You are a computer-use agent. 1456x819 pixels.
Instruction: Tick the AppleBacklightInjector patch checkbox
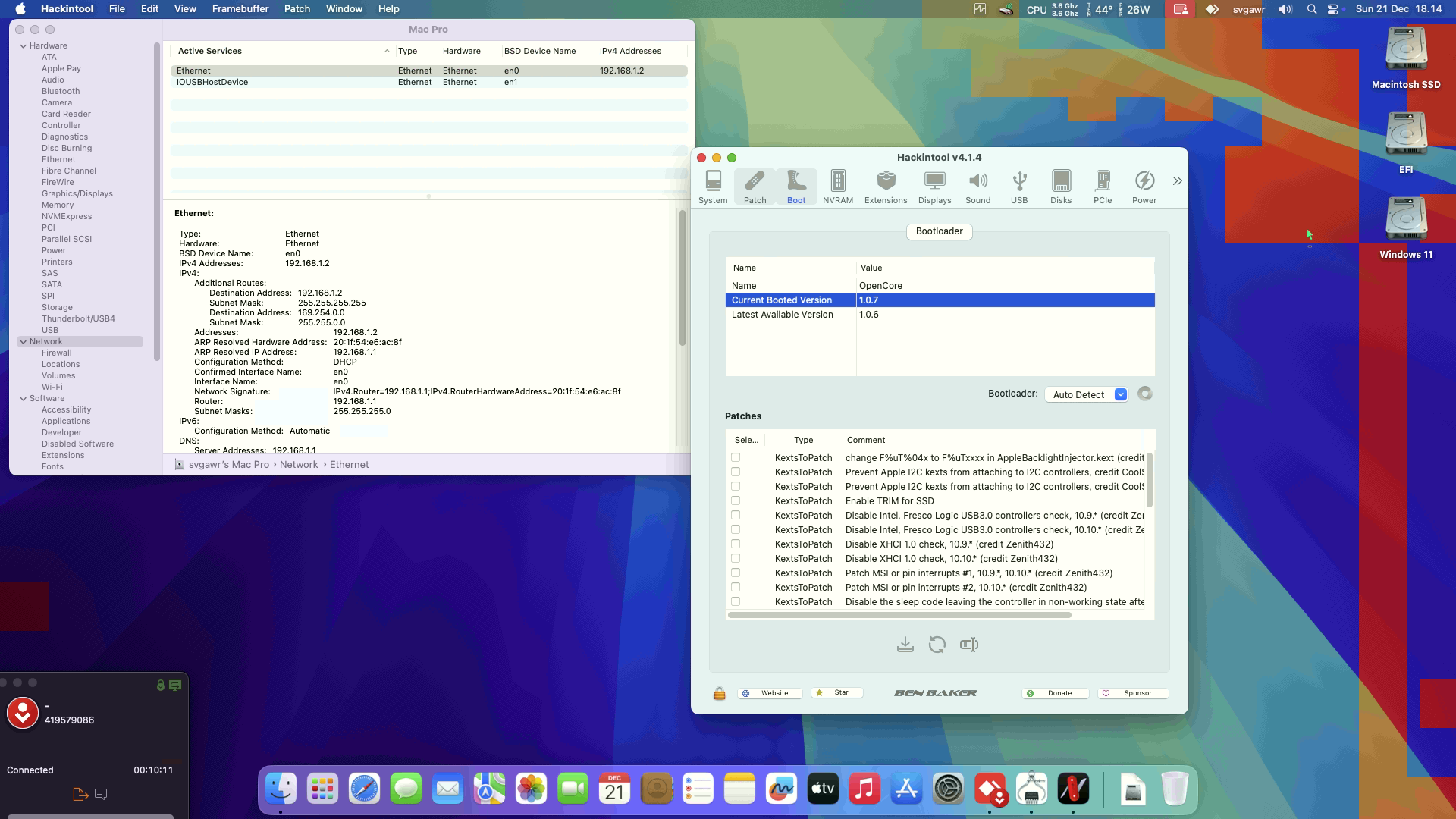click(x=736, y=457)
